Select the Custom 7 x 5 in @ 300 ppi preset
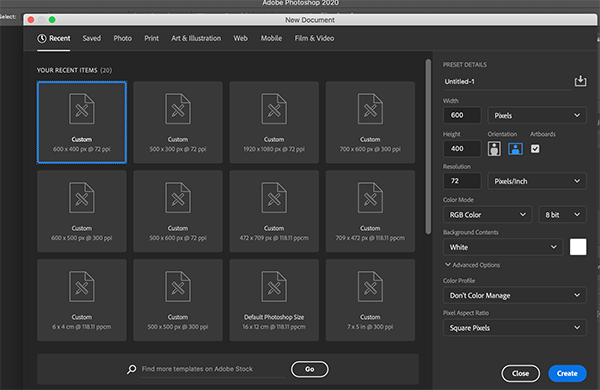The height and width of the screenshot is (390, 600). (370, 300)
